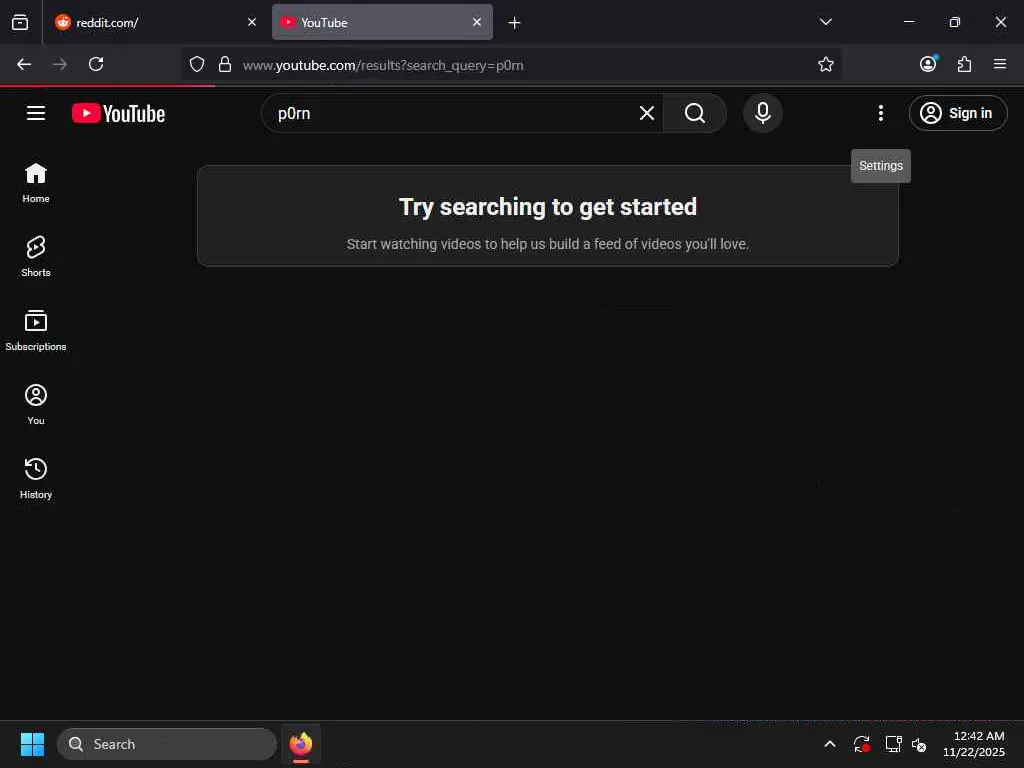Bookmark this page with the star
The width and height of the screenshot is (1024, 768).
[825, 64]
